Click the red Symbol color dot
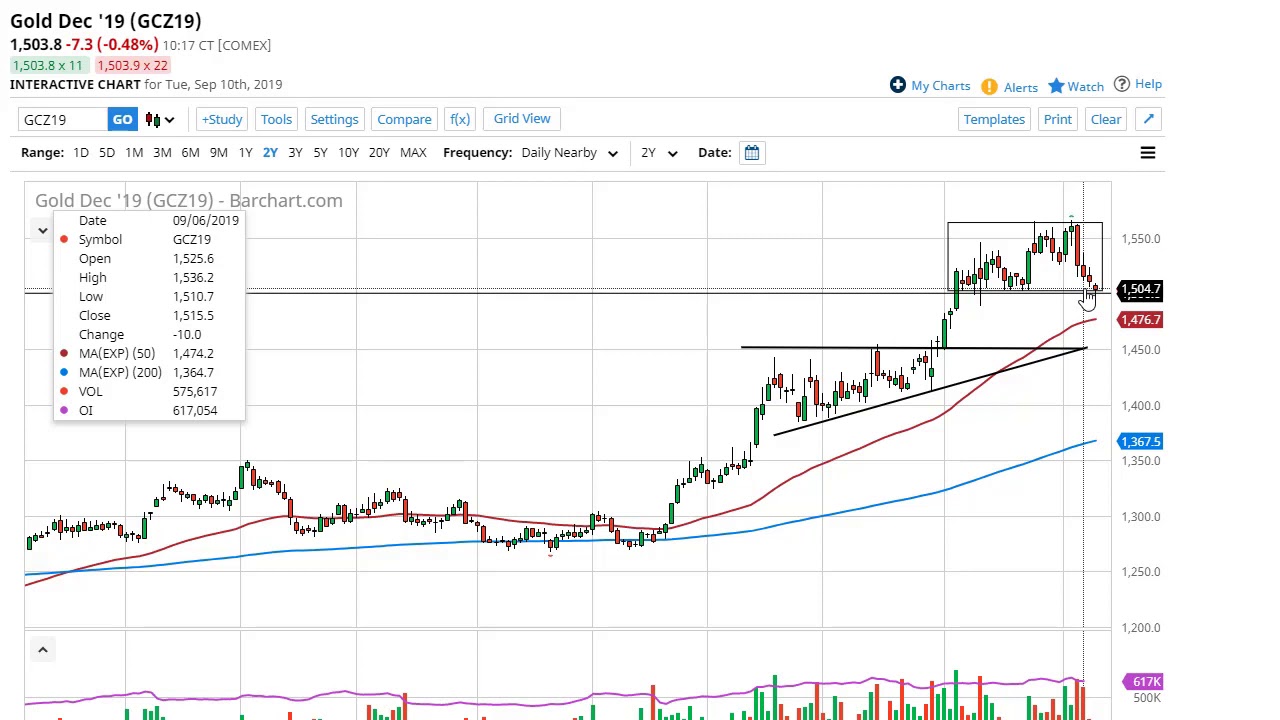This screenshot has height=720, width=1280. [64, 239]
